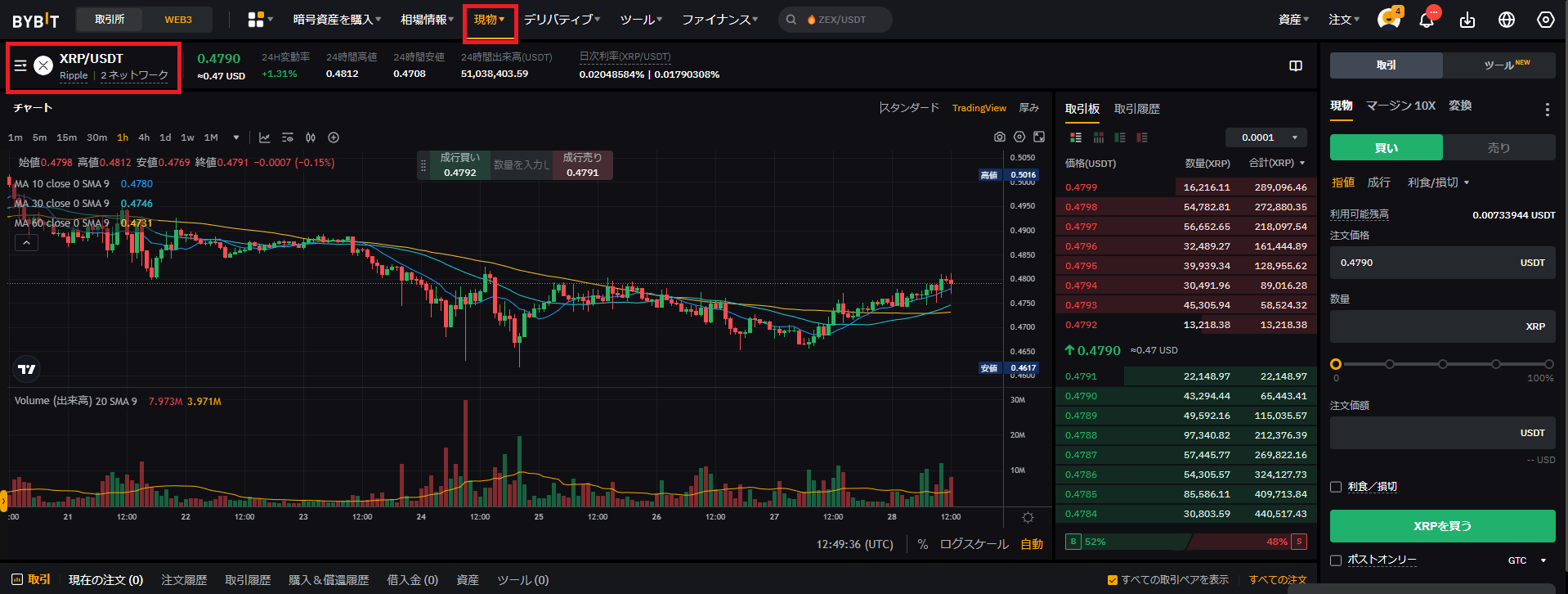Image resolution: width=1568 pixels, height=594 pixels.
Task: Show only buy orders view icon
Action: 1120,137
